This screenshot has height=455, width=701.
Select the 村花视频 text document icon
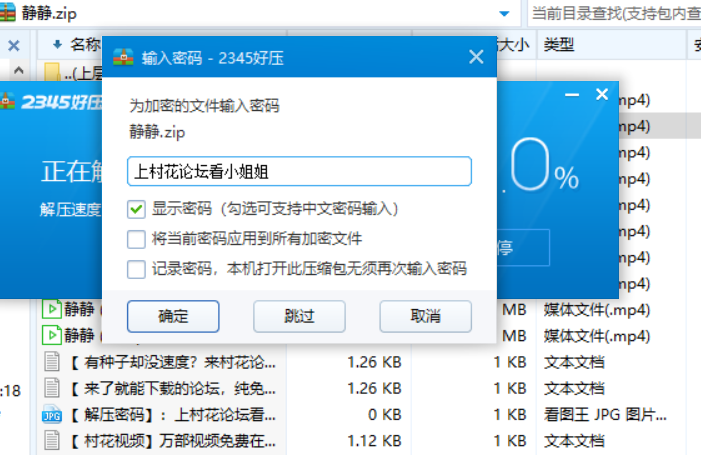pyautogui.click(x=52, y=439)
